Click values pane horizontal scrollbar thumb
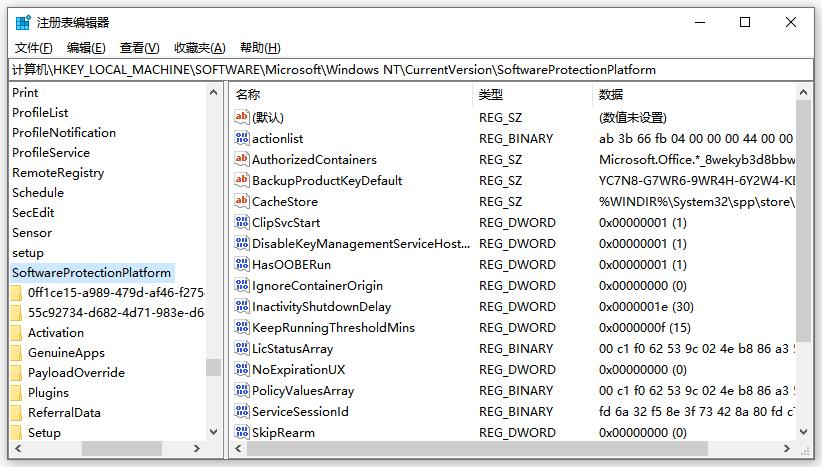The image size is (822, 467). click(477, 449)
